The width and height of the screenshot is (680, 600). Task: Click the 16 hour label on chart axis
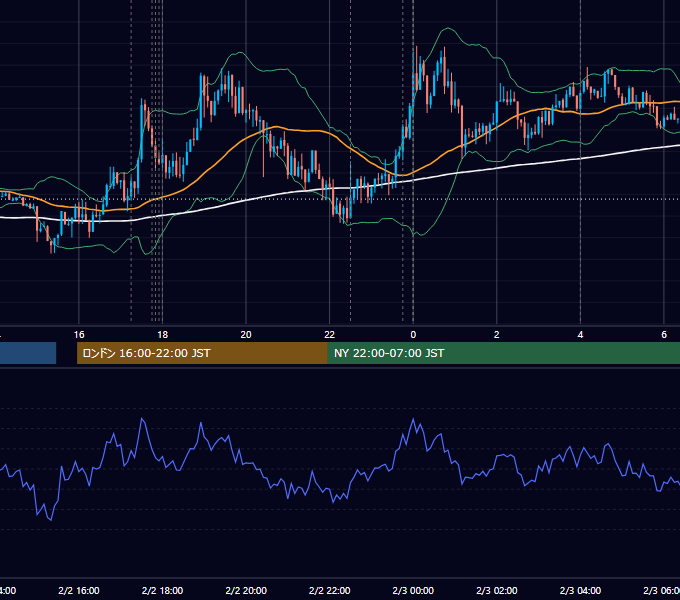point(79,335)
